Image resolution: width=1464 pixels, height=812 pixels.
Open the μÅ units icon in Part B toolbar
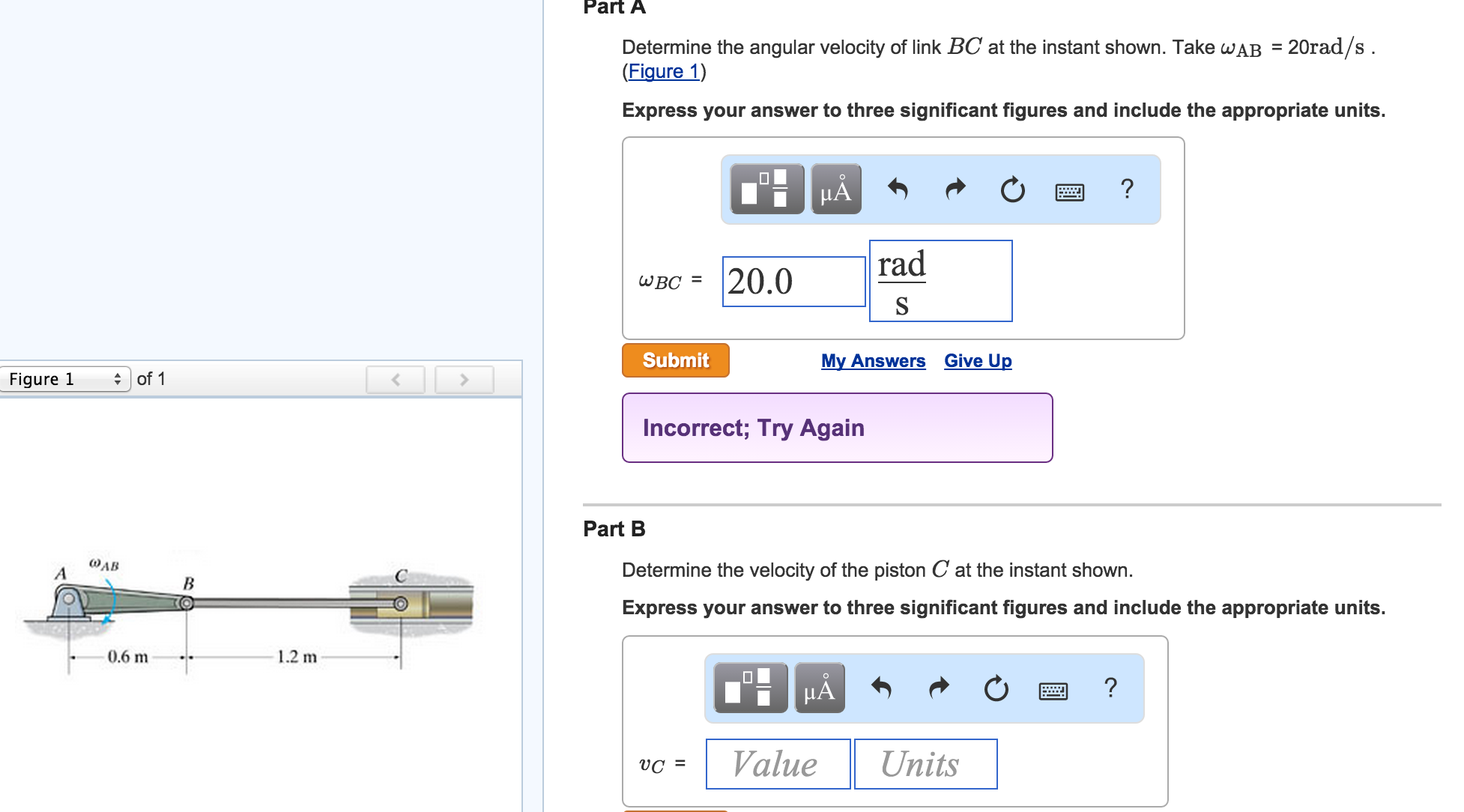click(x=818, y=689)
